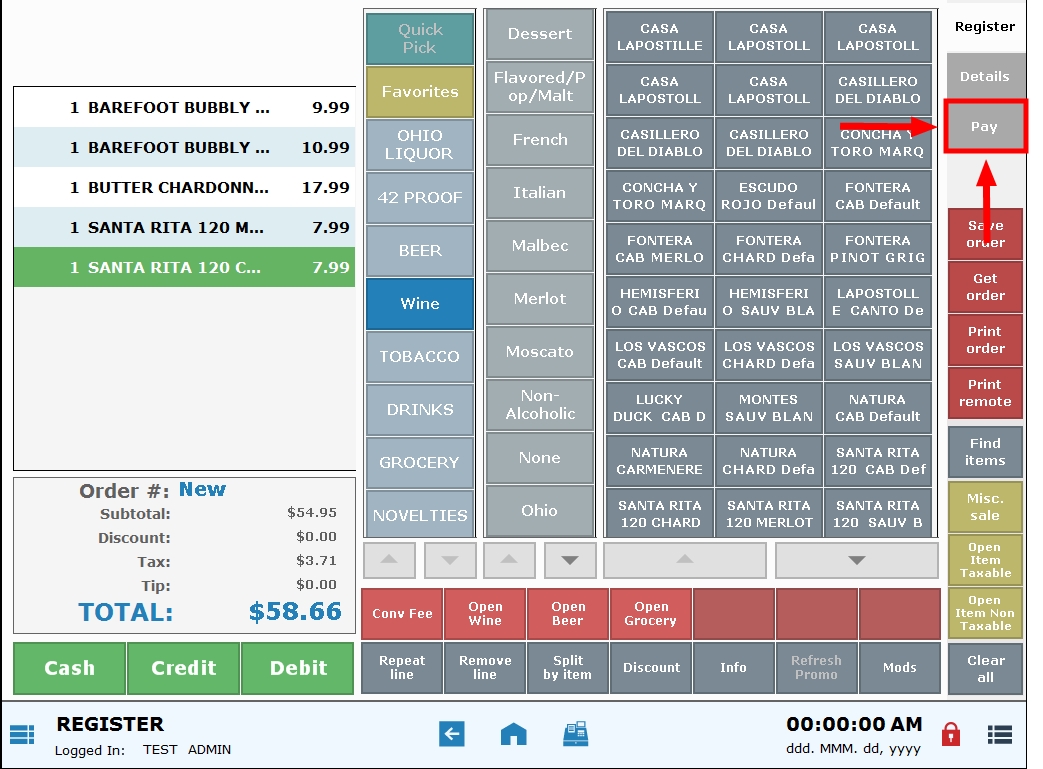Apply a Discount
This screenshot has height=769, width=1043.
pyautogui.click(x=651, y=668)
